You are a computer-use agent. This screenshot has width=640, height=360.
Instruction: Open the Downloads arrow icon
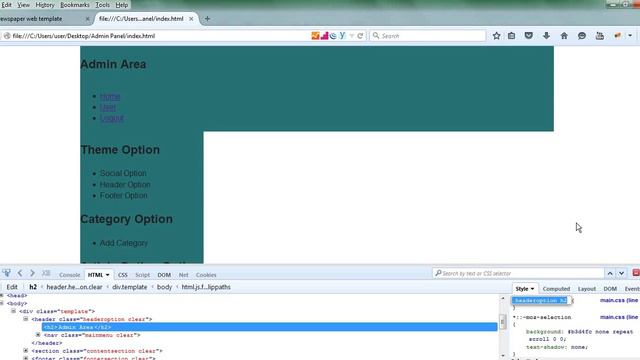pyautogui.click(x=546, y=36)
